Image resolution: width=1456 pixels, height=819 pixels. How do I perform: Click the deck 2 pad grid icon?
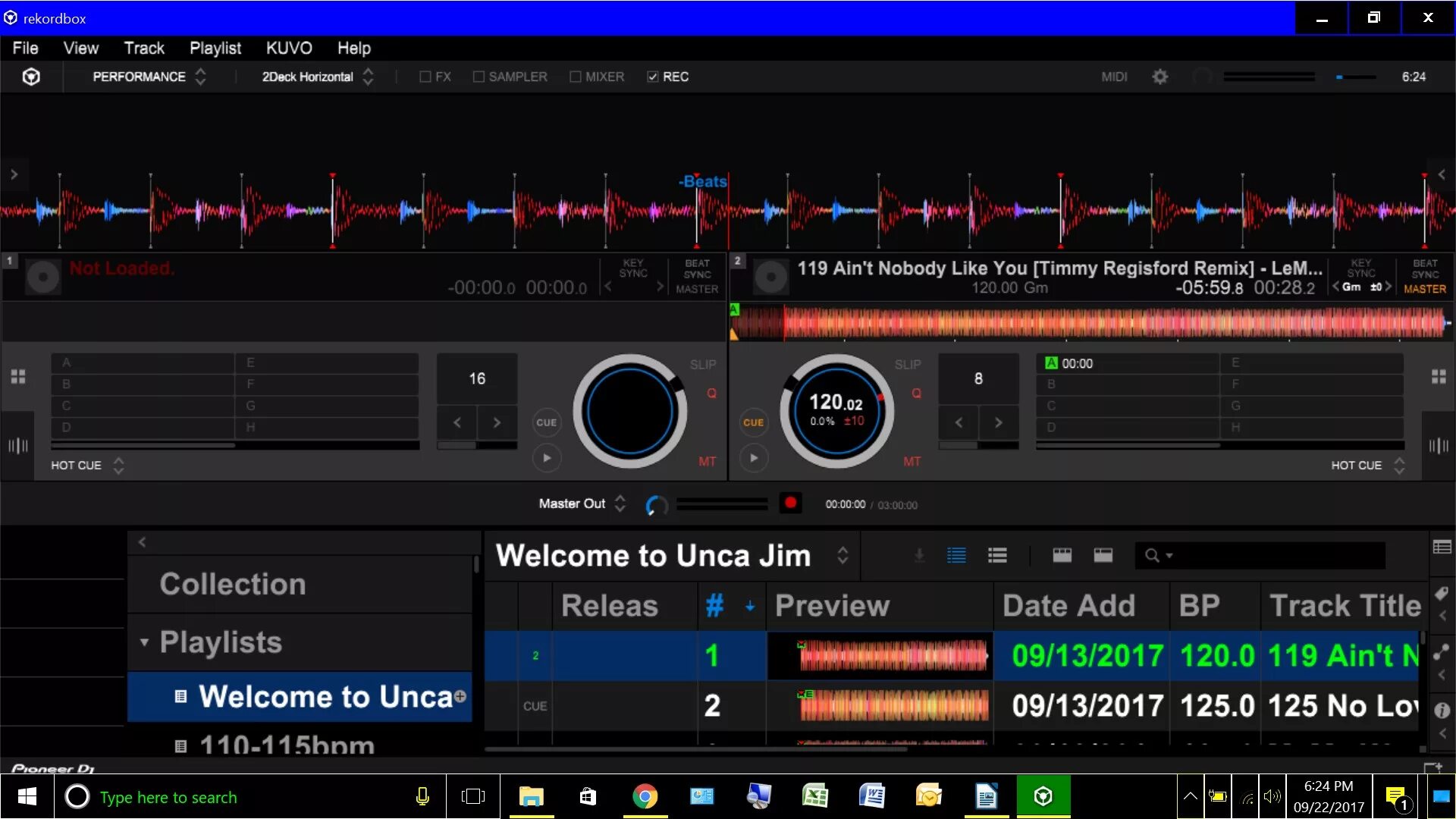click(1439, 377)
